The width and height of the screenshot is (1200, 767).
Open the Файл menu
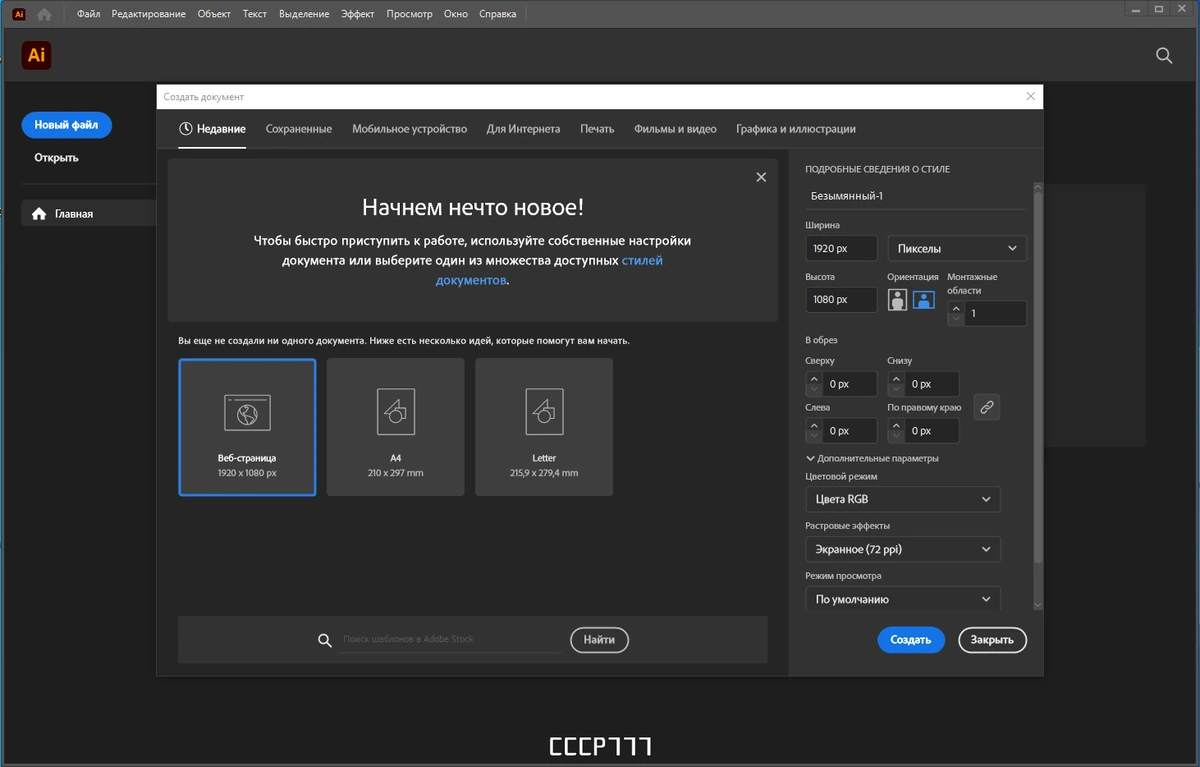tap(88, 14)
